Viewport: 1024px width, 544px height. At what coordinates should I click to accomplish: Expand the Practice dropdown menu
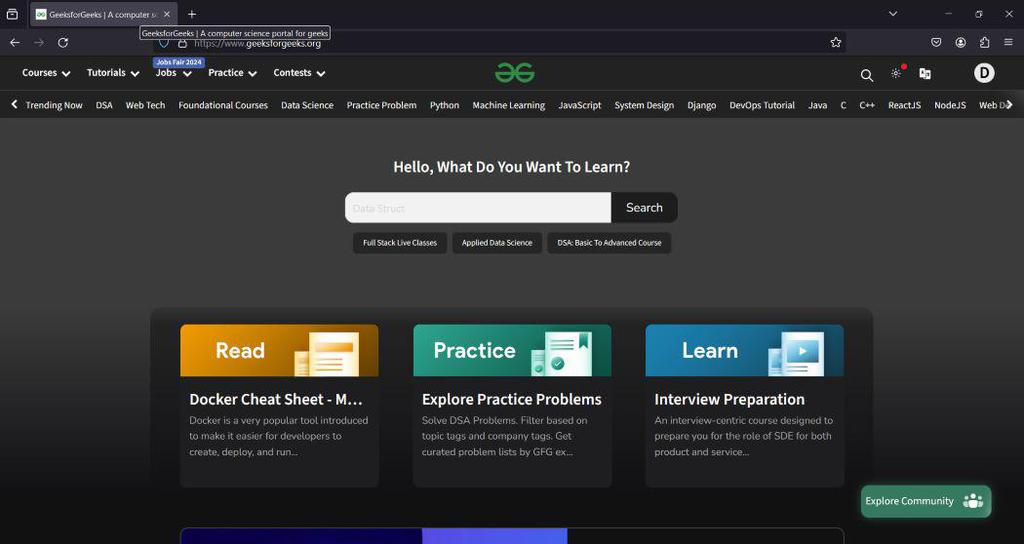click(232, 72)
